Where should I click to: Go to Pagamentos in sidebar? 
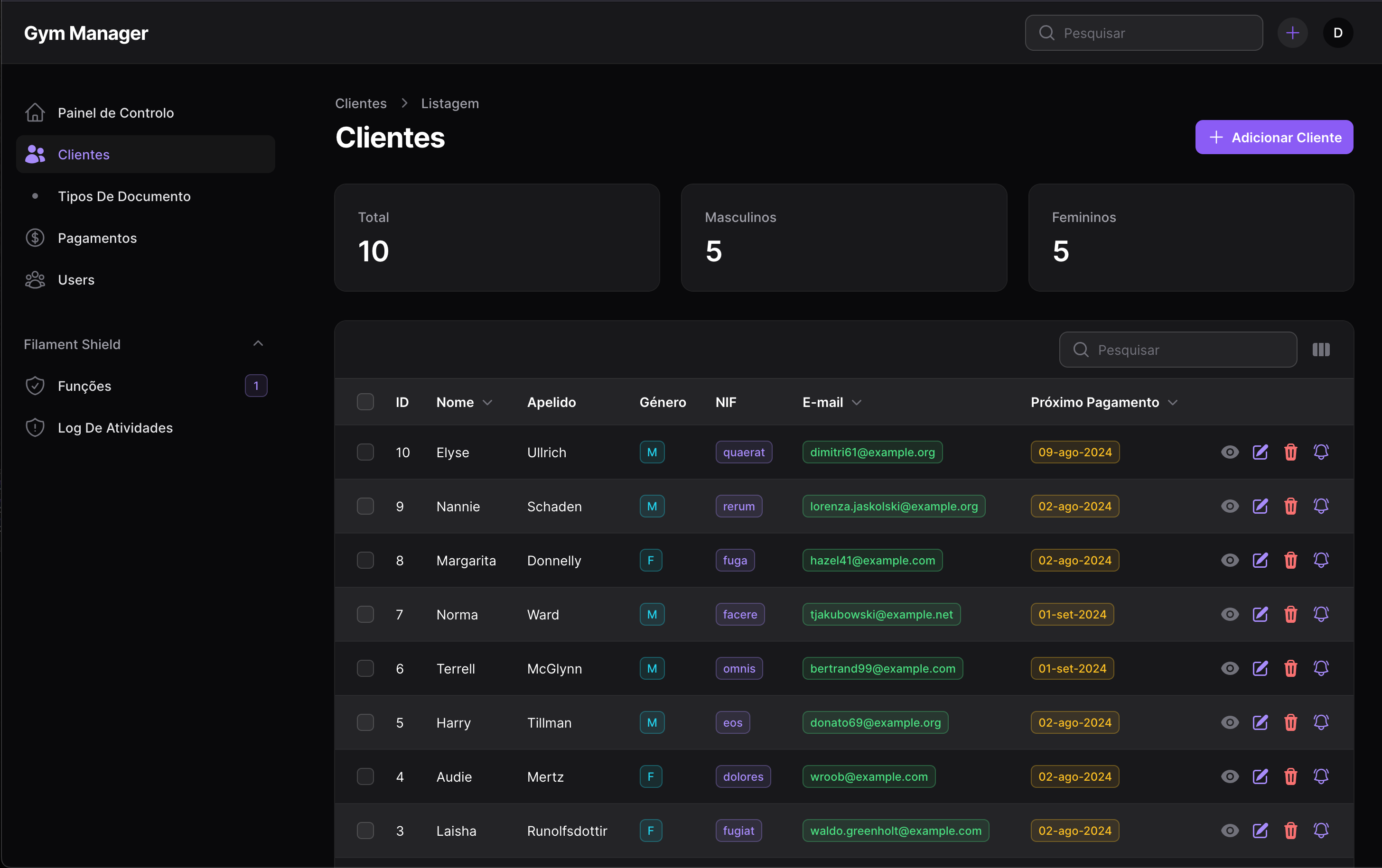point(145,238)
